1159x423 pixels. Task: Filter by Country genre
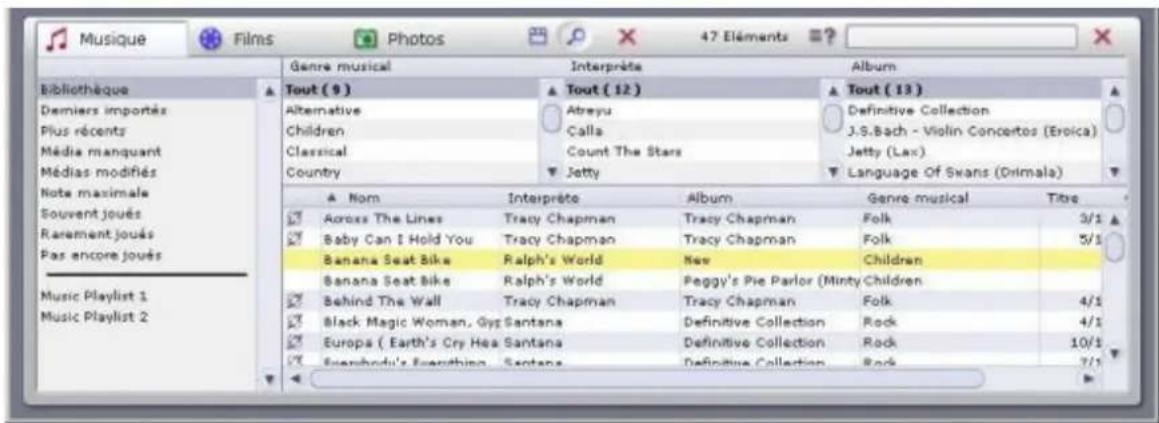tap(412, 172)
